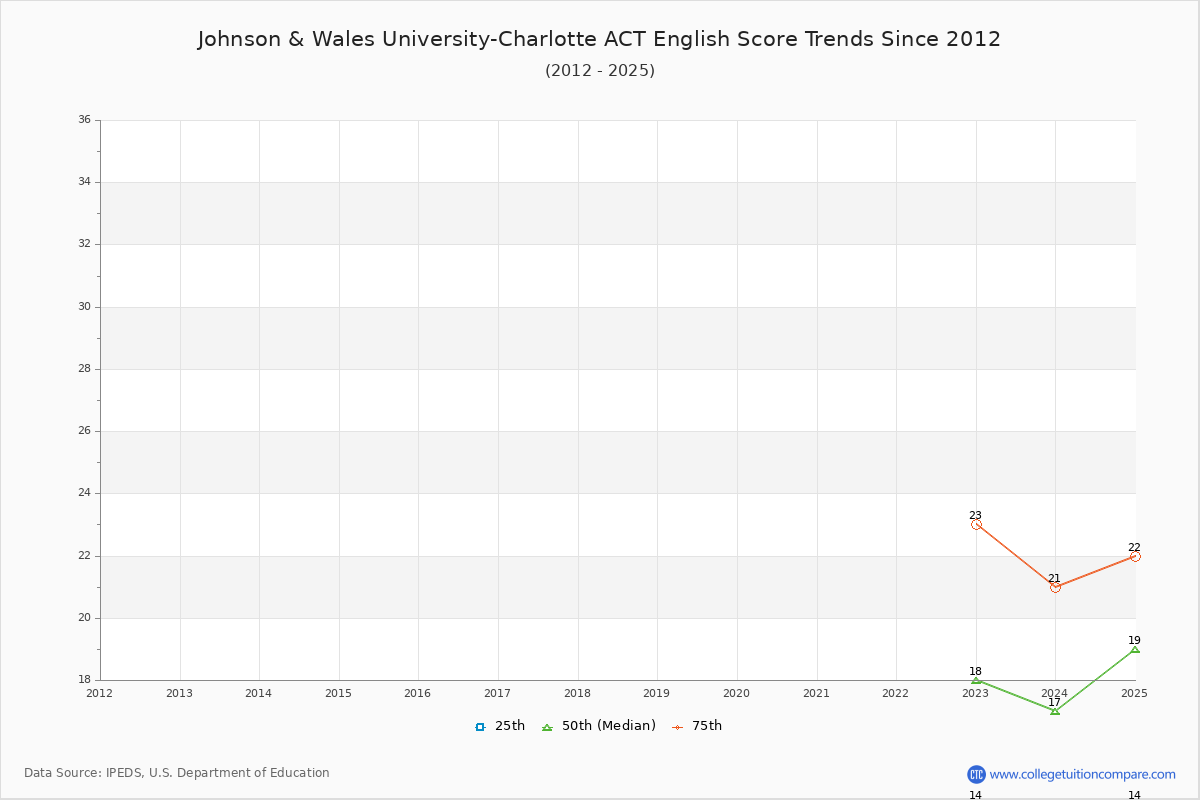Screen dimensions: 1200x800
Task: Click the x-axis label 2019
Action: pos(656,692)
